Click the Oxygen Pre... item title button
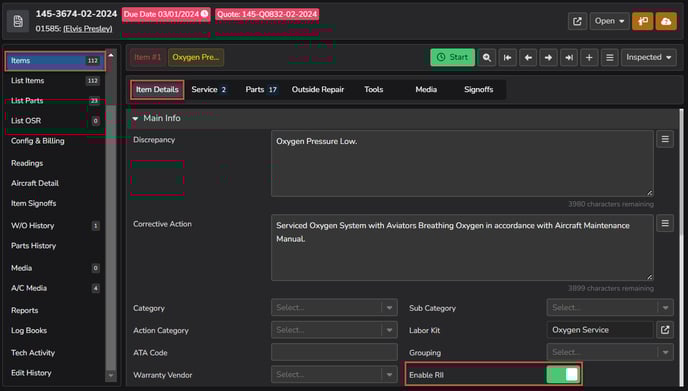Screen dimensions: 688x391 [x=196, y=57]
